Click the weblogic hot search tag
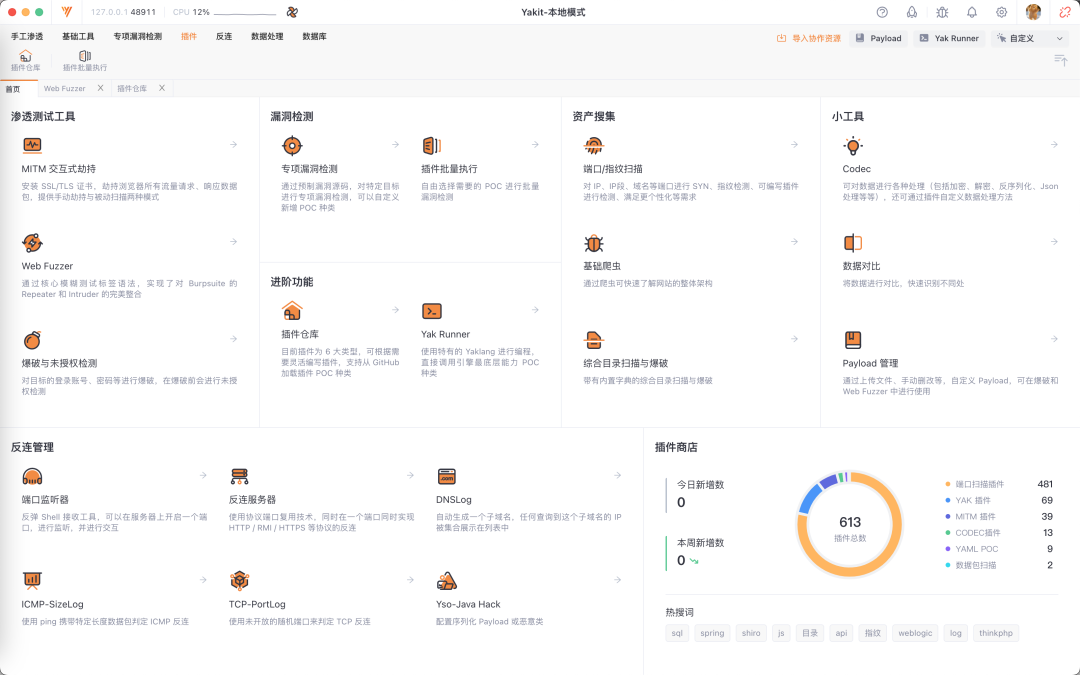This screenshot has height=675, width=1080. click(x=915, y=633)
